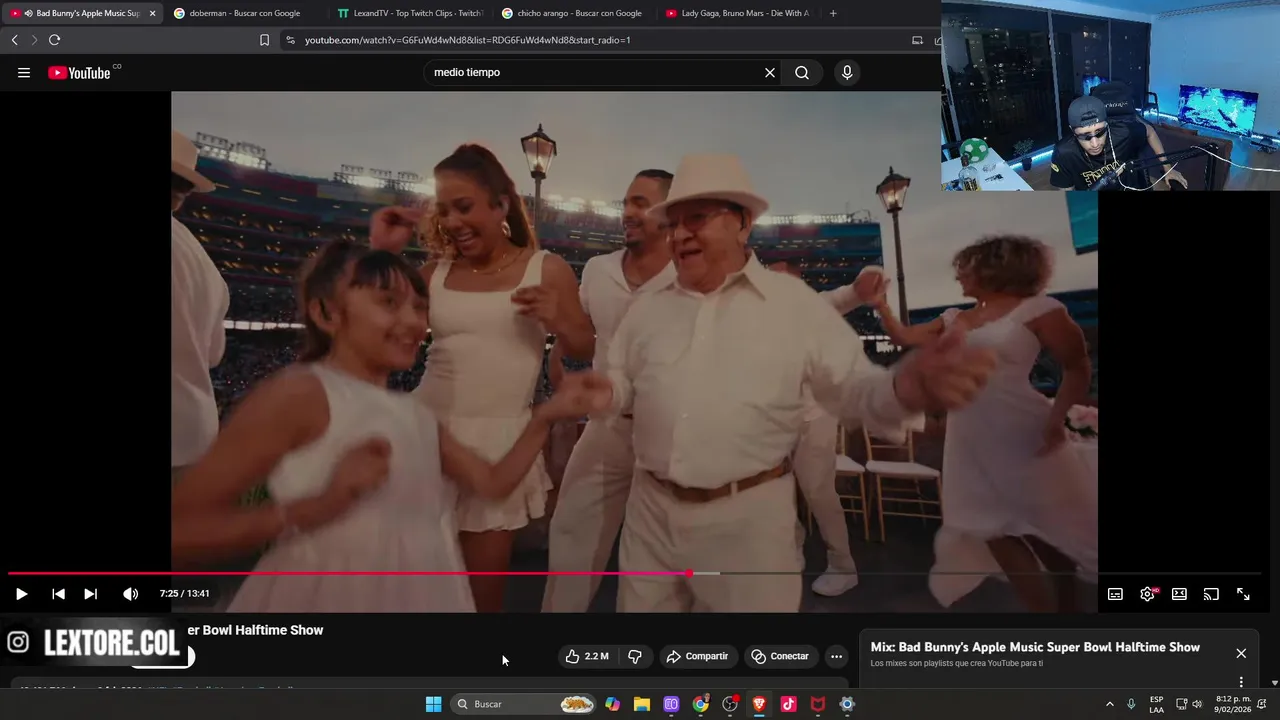
Task: Switch to 'doberman - Buscar con Google' tab
Action: coord(245,14)
